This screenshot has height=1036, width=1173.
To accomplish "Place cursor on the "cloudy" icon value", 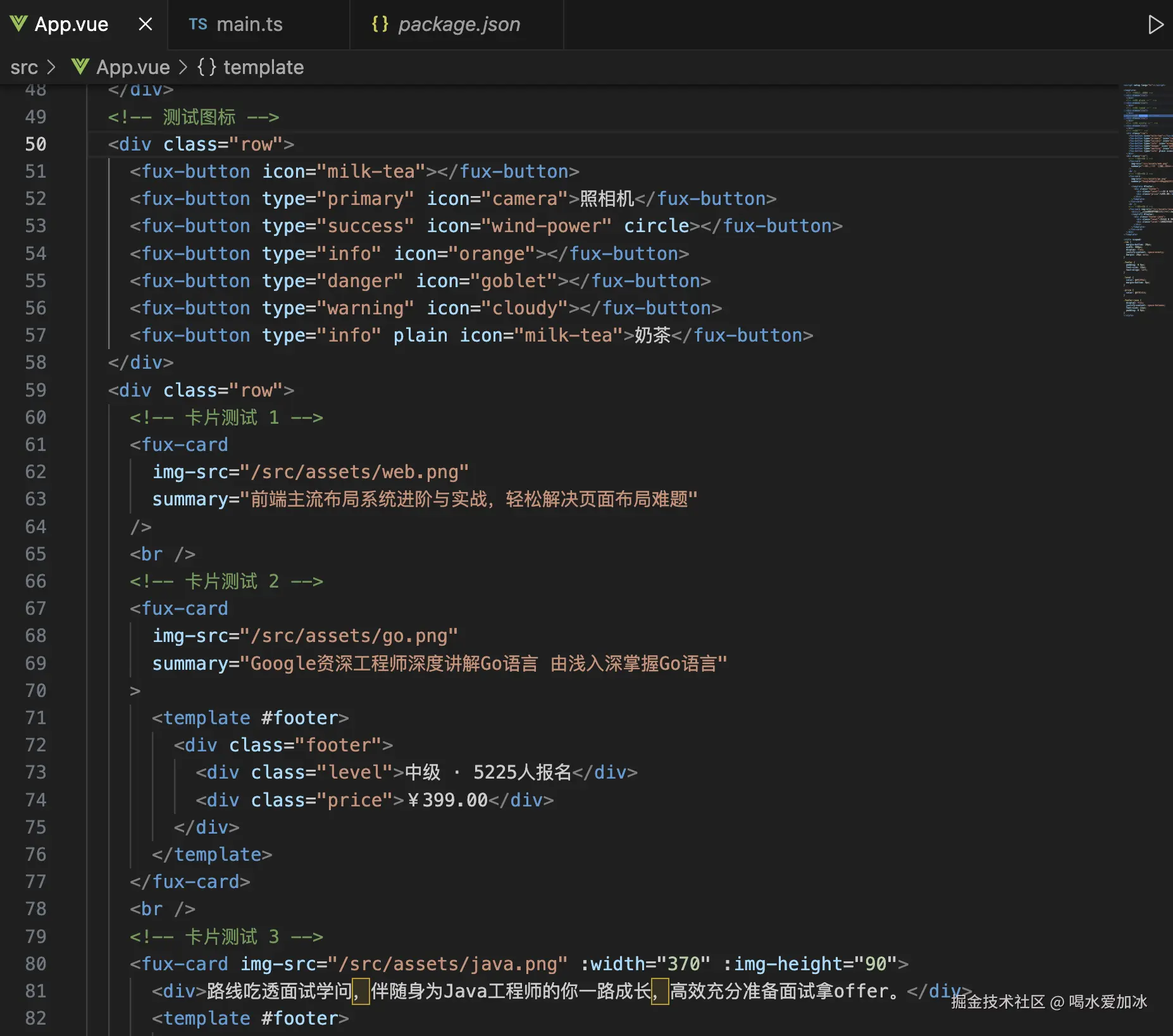I will [x=524, y=308].
